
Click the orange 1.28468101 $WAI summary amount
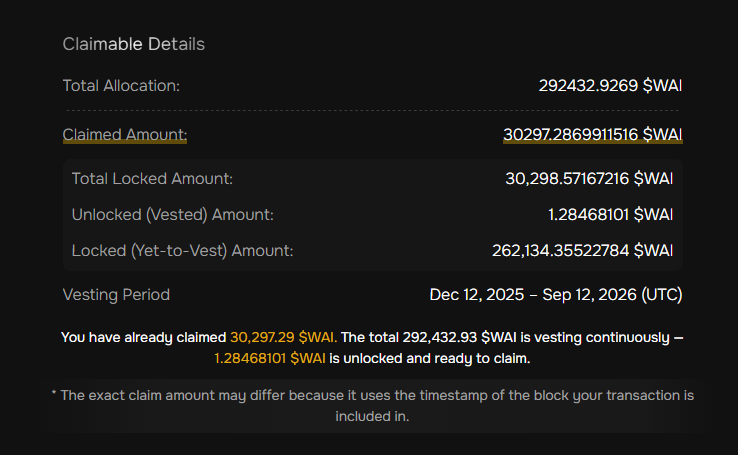click(x=270, y=358)
